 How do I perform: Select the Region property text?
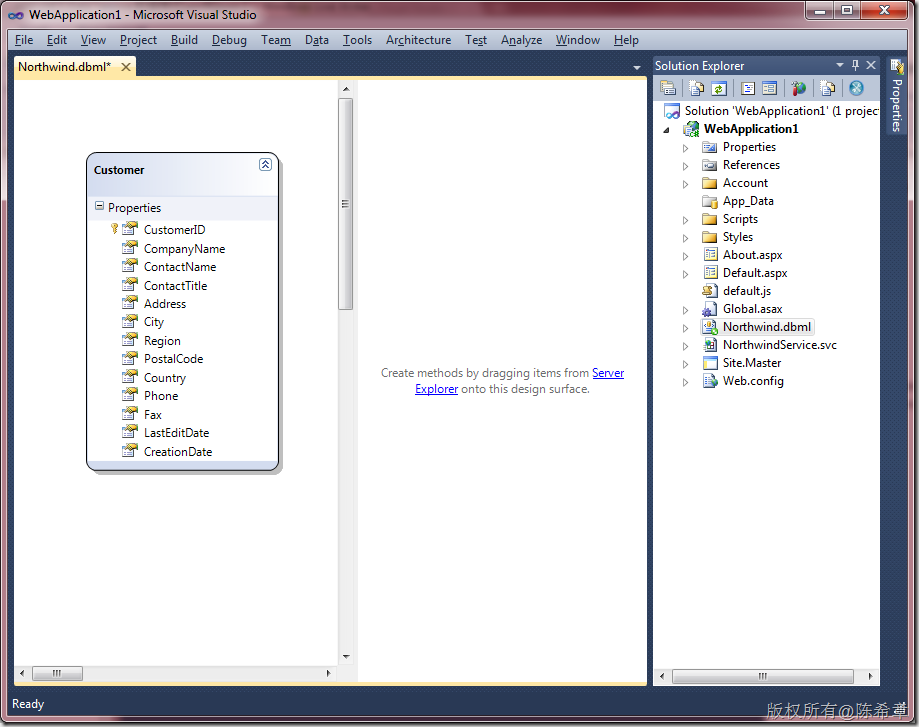pos(162,341)
